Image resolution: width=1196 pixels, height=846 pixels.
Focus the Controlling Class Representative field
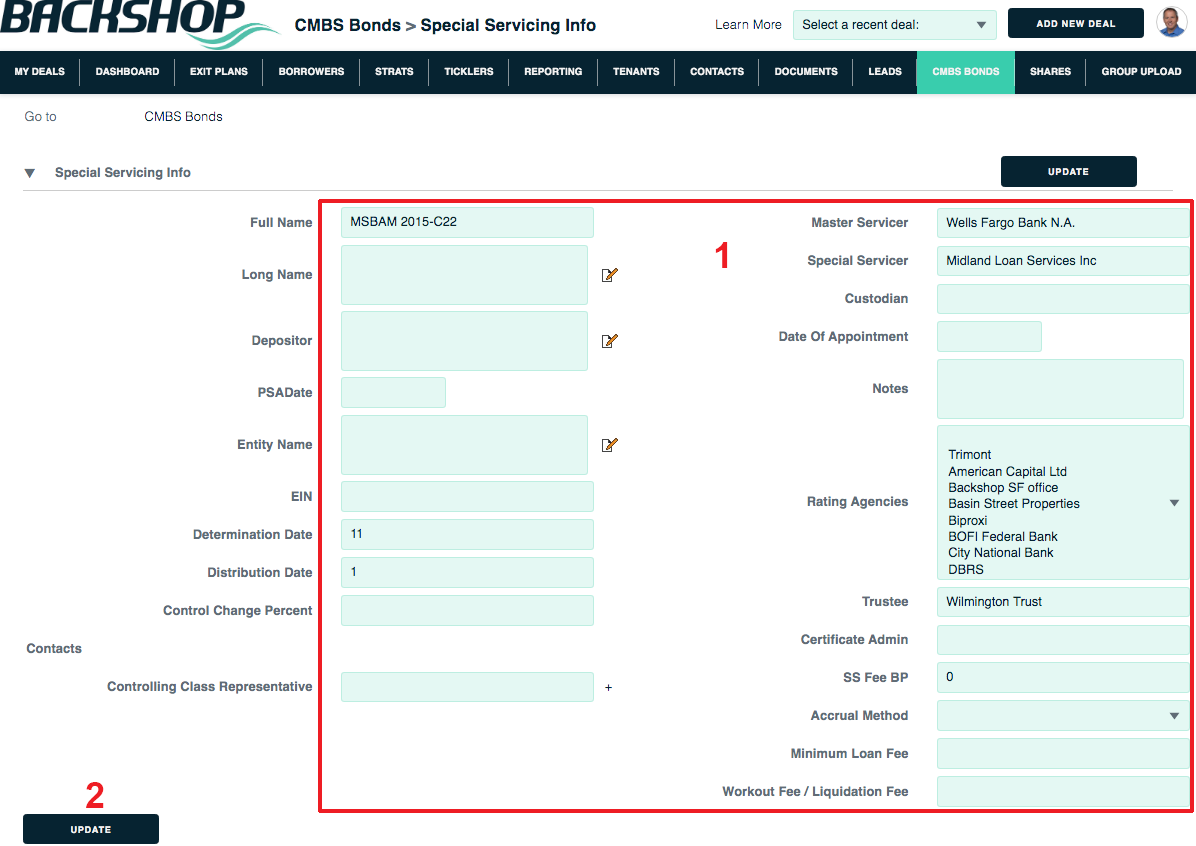click(467, 687)
